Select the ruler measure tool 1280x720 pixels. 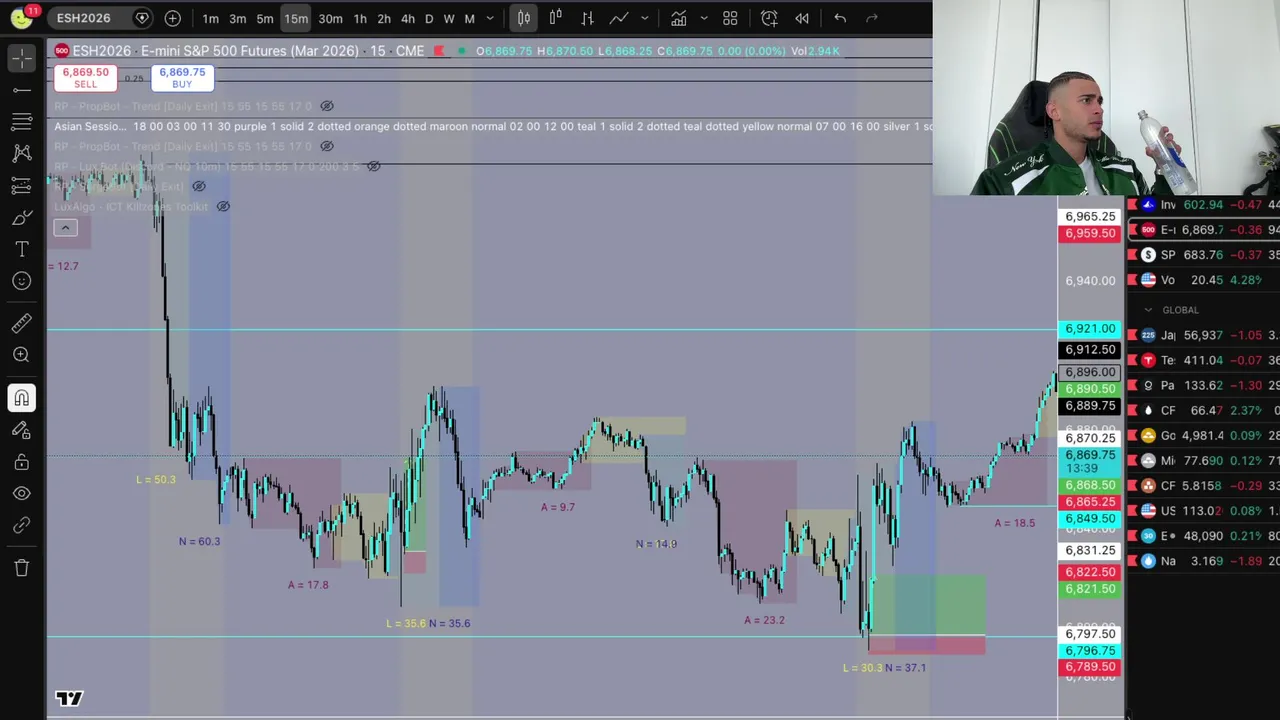tap(21, 323)
